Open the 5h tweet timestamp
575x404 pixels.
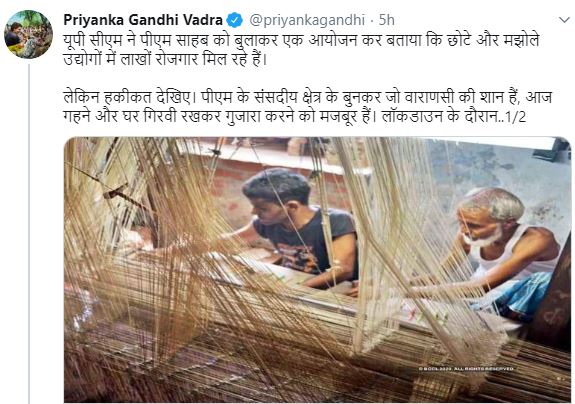[x=387, y=20]
